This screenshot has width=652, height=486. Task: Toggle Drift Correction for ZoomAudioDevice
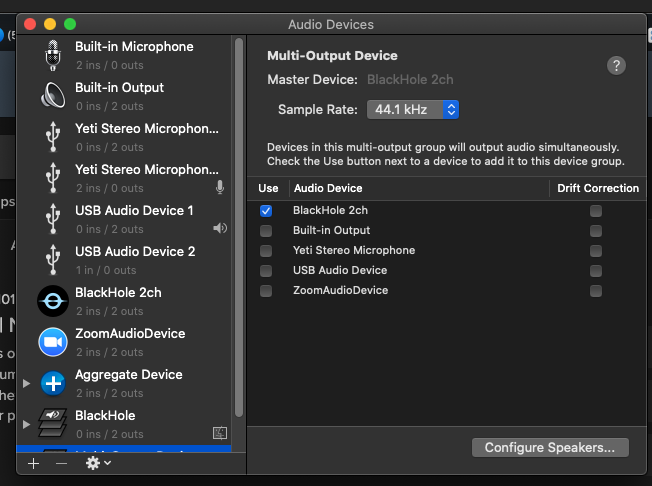pyautogui.click(x=596, y=291)
